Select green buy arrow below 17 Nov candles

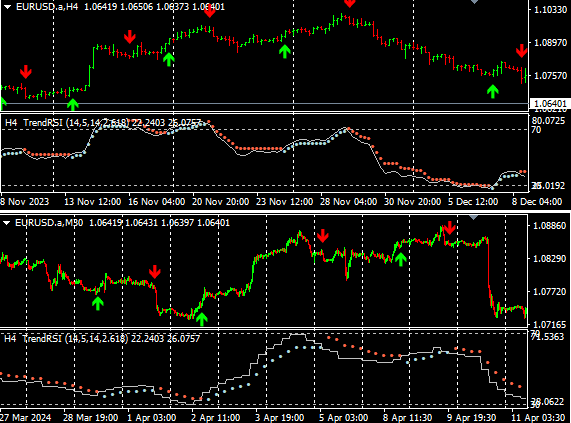pyautogui.click(x=168, y=59)
